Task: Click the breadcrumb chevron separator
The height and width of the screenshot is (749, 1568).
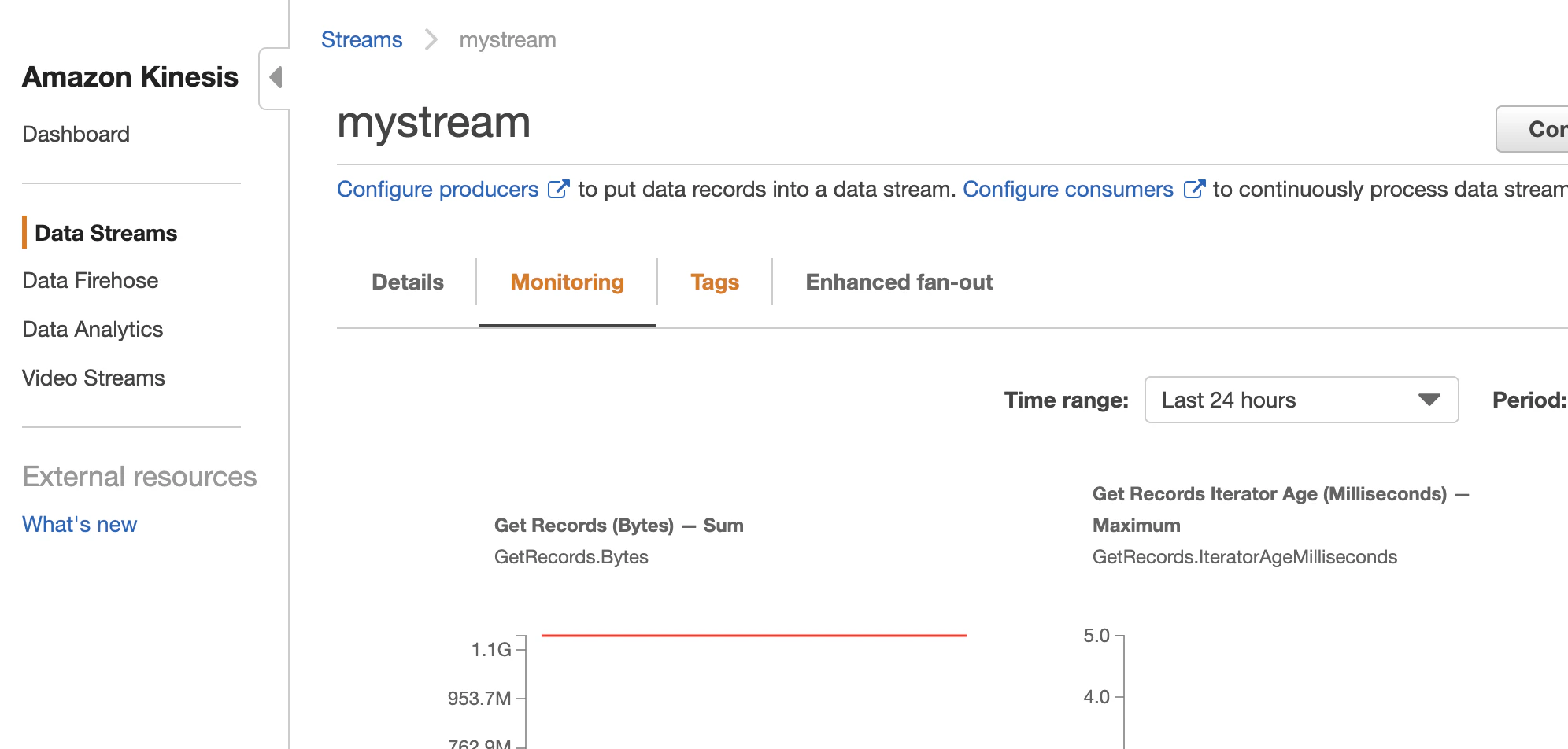Action: tap(431, 40)
